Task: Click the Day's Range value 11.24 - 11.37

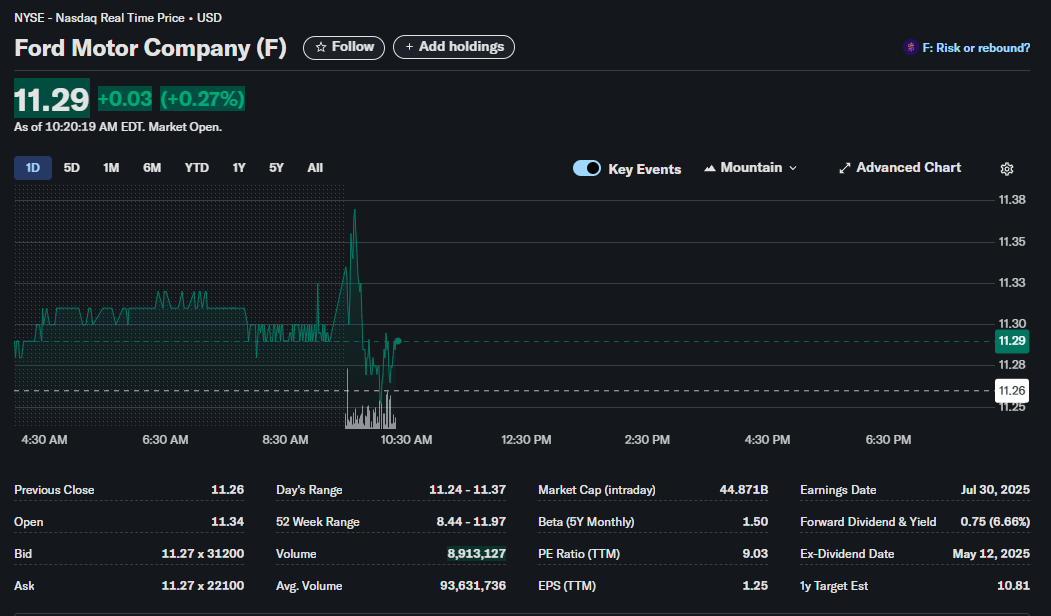Action: coord(467,490)
